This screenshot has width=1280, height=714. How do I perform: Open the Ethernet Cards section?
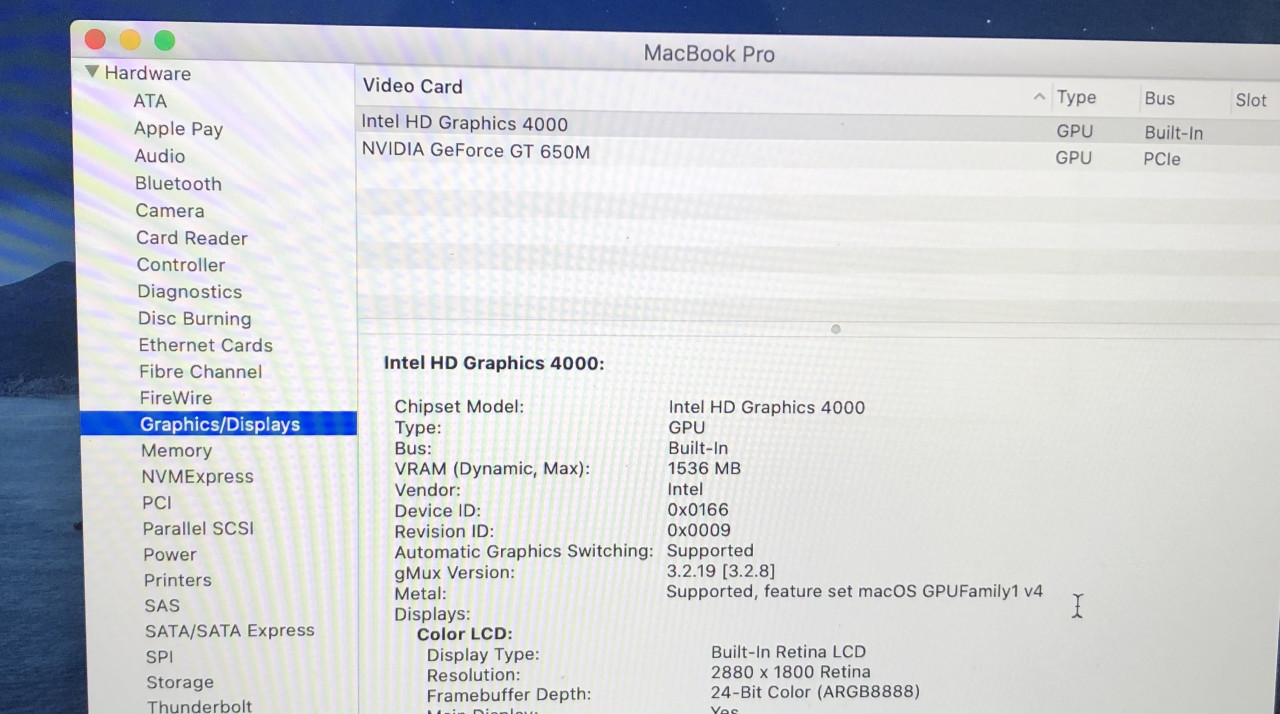point(205,345)
